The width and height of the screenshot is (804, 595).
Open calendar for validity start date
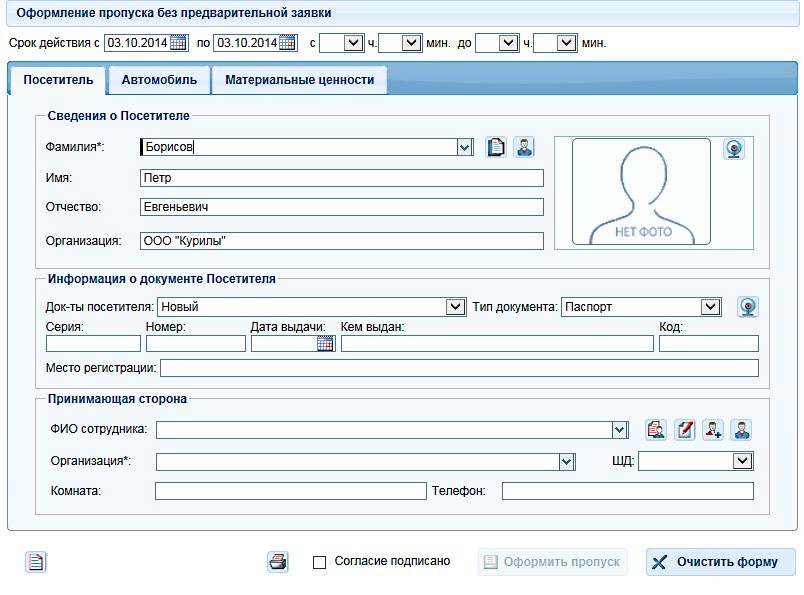click(x=178, y=43)
